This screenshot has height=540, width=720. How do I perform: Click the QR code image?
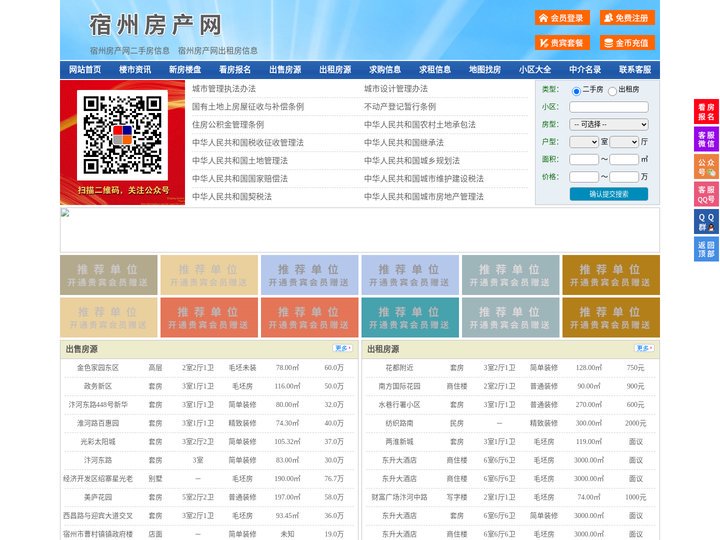(x=122, y=135)
